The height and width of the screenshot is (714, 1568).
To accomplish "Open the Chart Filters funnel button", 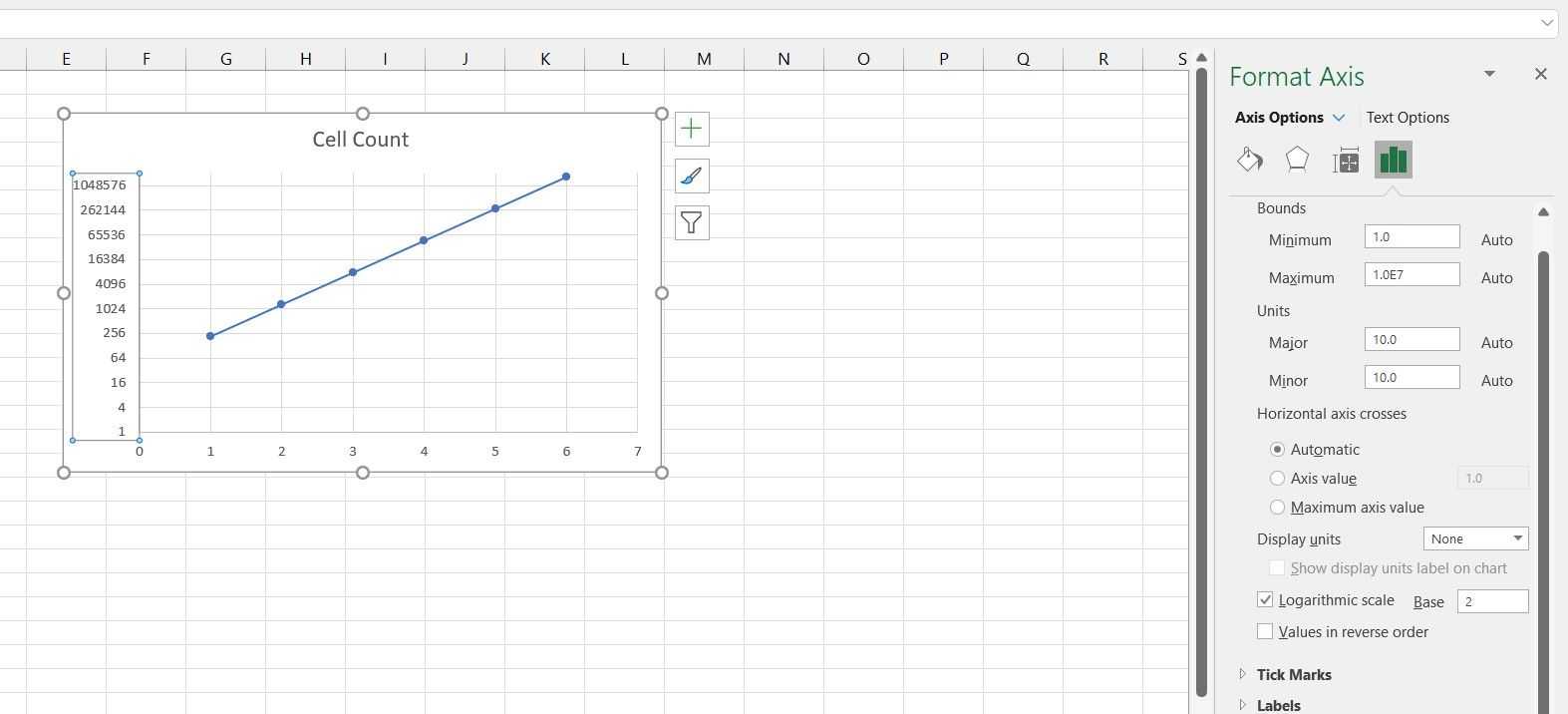I will coord(692,222).
